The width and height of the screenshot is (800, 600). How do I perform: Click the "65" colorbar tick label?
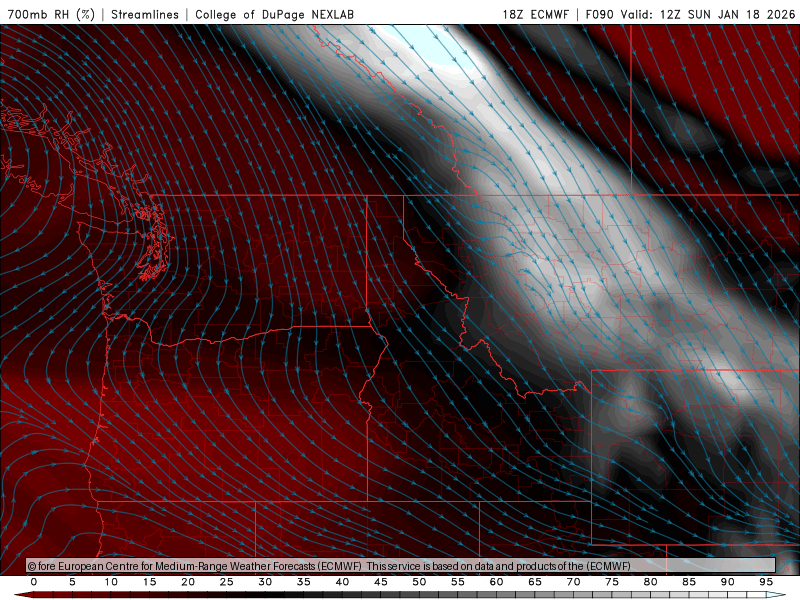[x=535, y=582]
